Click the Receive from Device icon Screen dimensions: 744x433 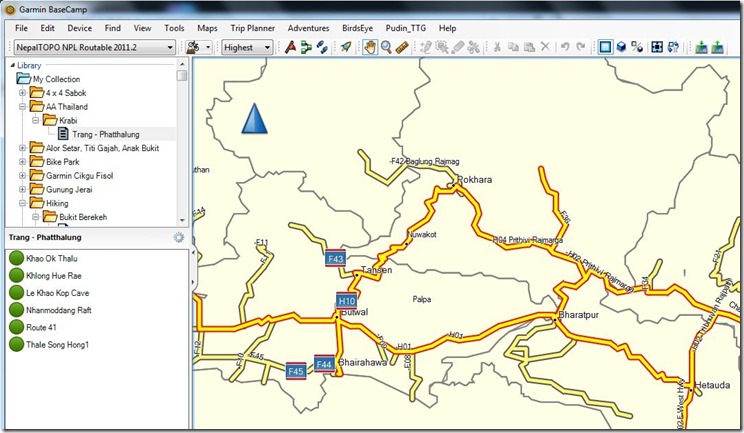click(717, 47)
